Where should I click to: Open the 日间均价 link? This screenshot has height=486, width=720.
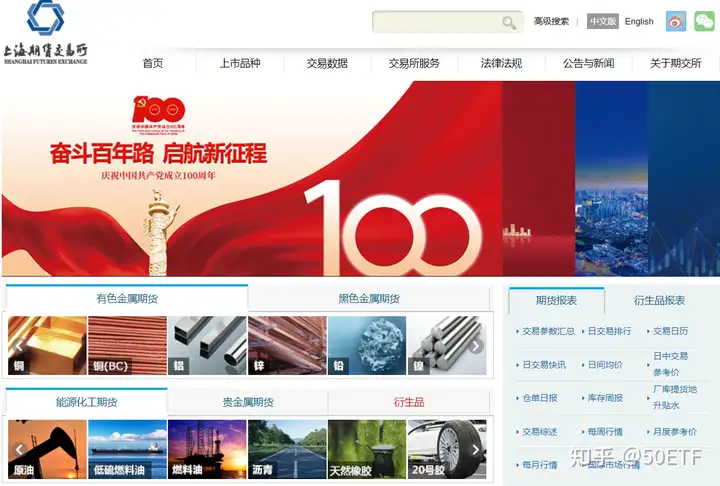point(605,365)
